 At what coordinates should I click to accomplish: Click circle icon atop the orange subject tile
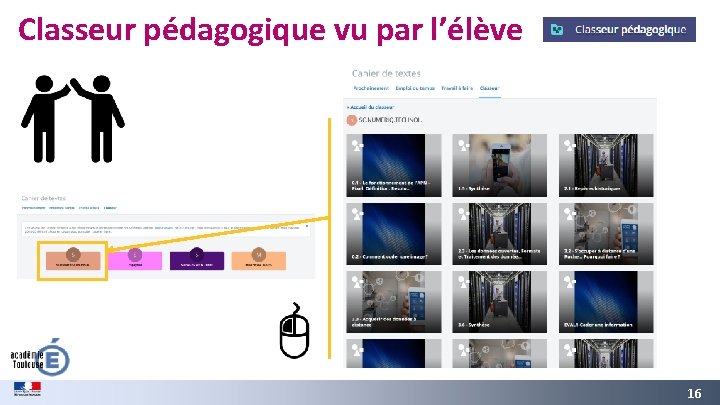259,255
